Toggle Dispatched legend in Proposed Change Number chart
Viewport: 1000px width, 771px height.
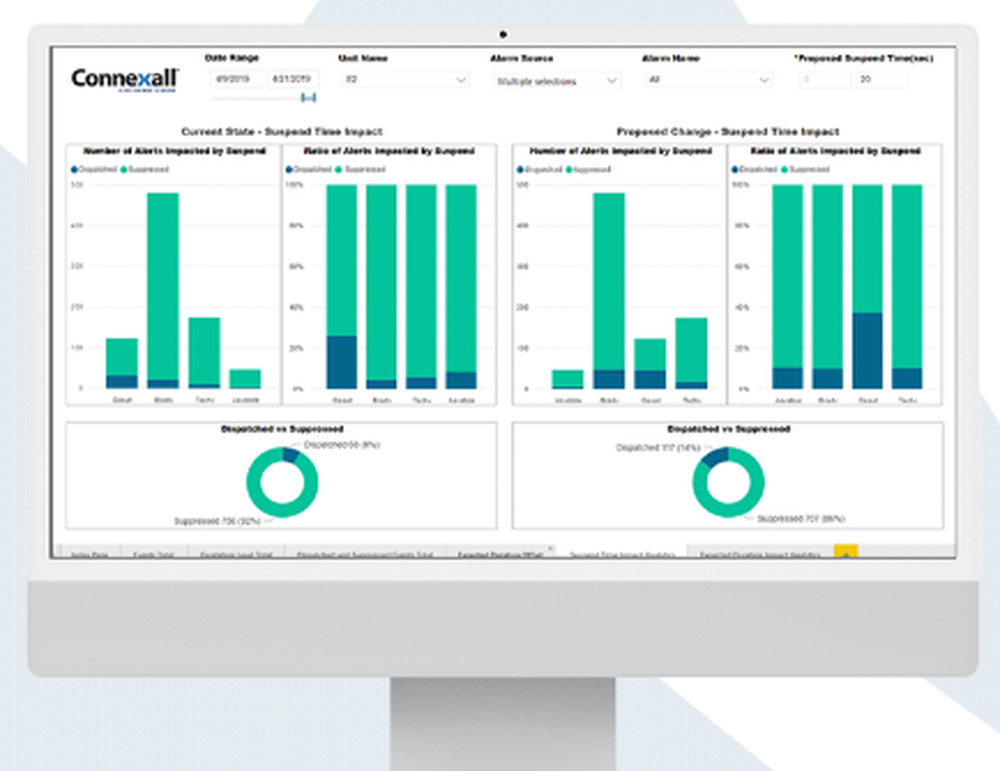540,170
